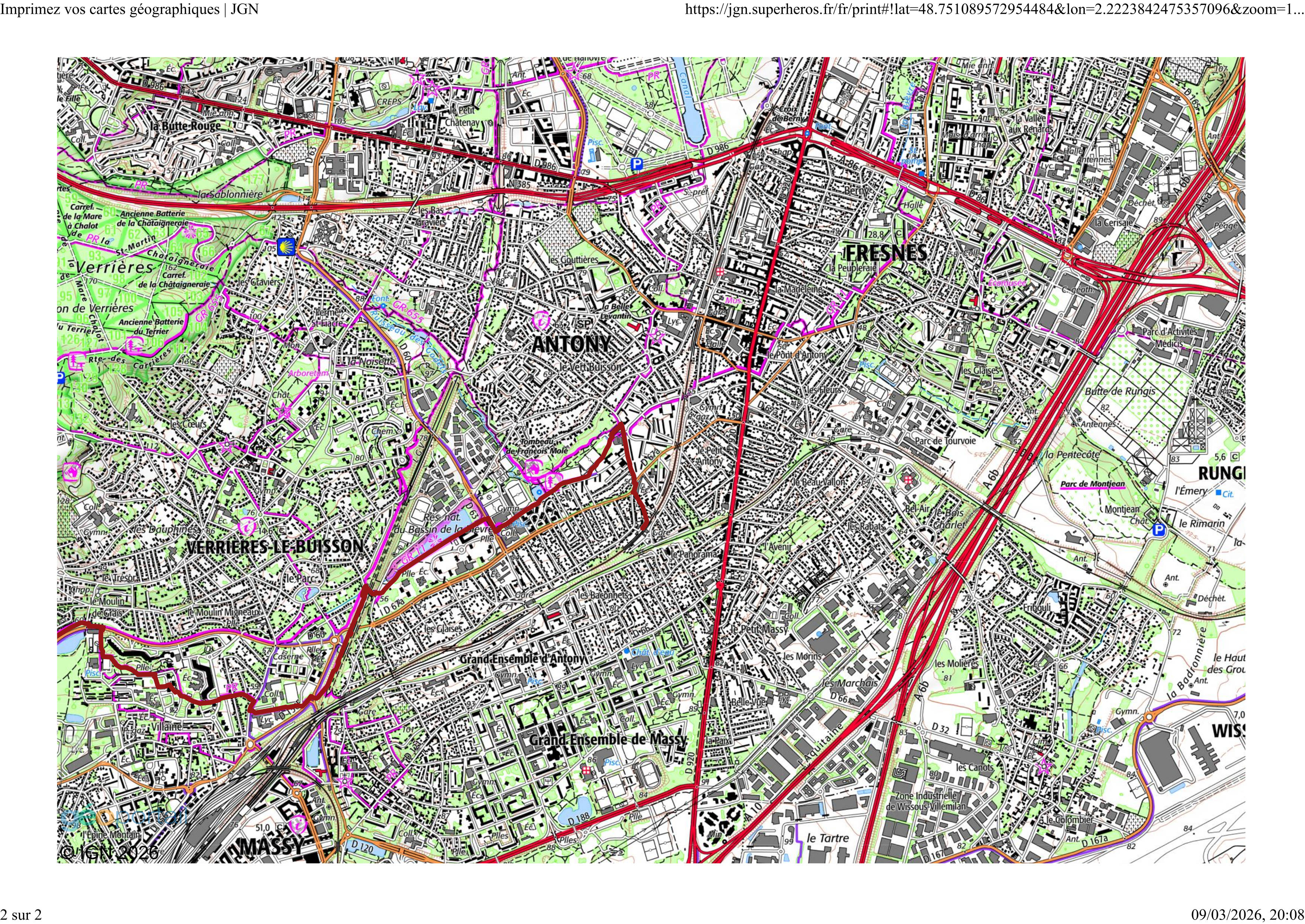Image resolution: width=1305 pixels, height=924 pixels.
Task: Click the hospital cross in Grand Ensemble de Massy
Action: pyautogui.click(x=586, y=770)
